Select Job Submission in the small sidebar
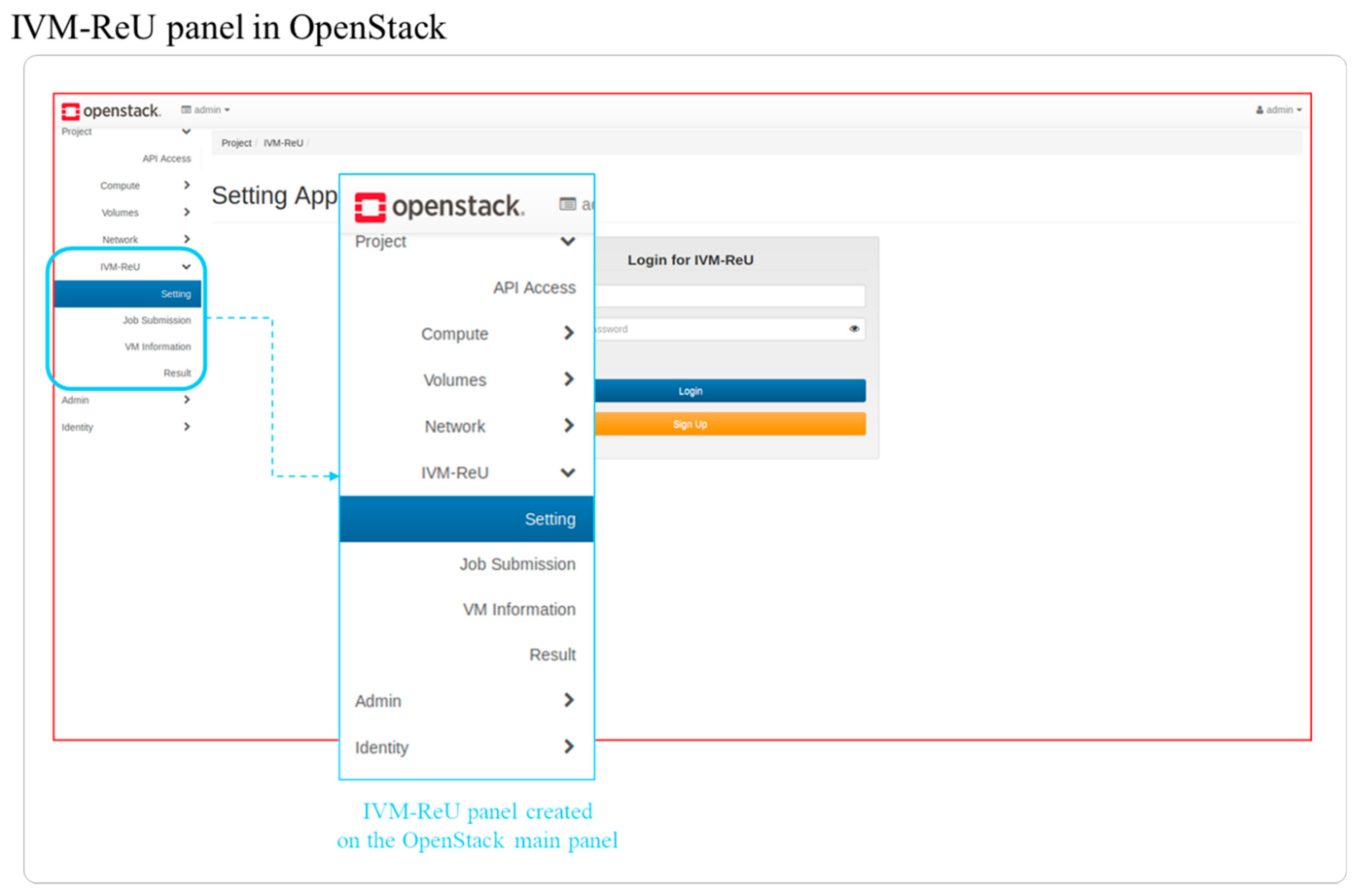 pyautogui.click(x=156, y=321)
